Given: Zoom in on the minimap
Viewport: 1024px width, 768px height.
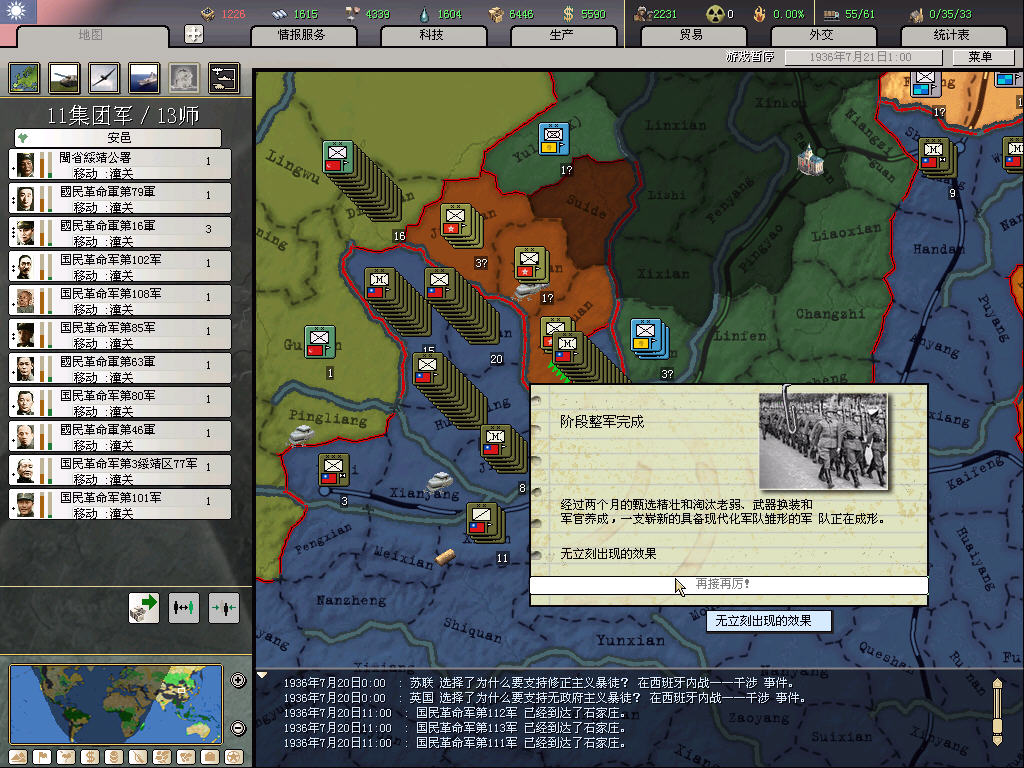Looking at the screenshot, I should pyautogui.click(x=238, y=681).
